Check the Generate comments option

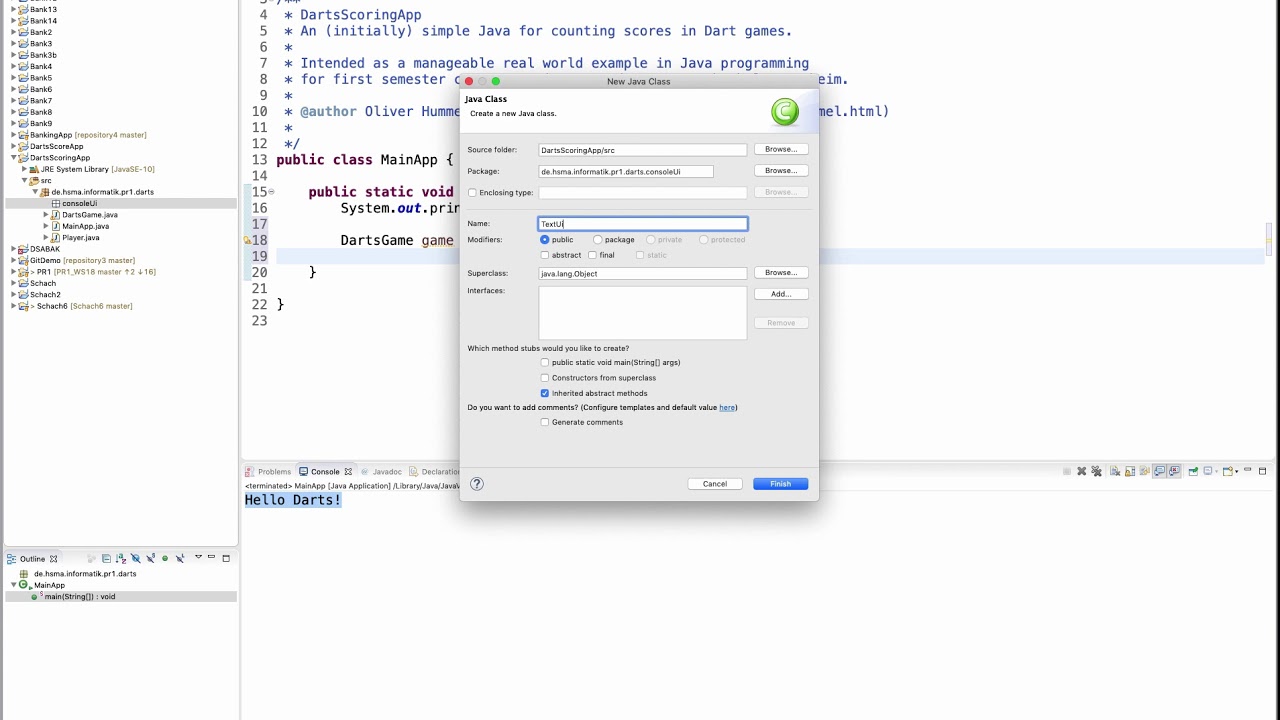(545, 422)
